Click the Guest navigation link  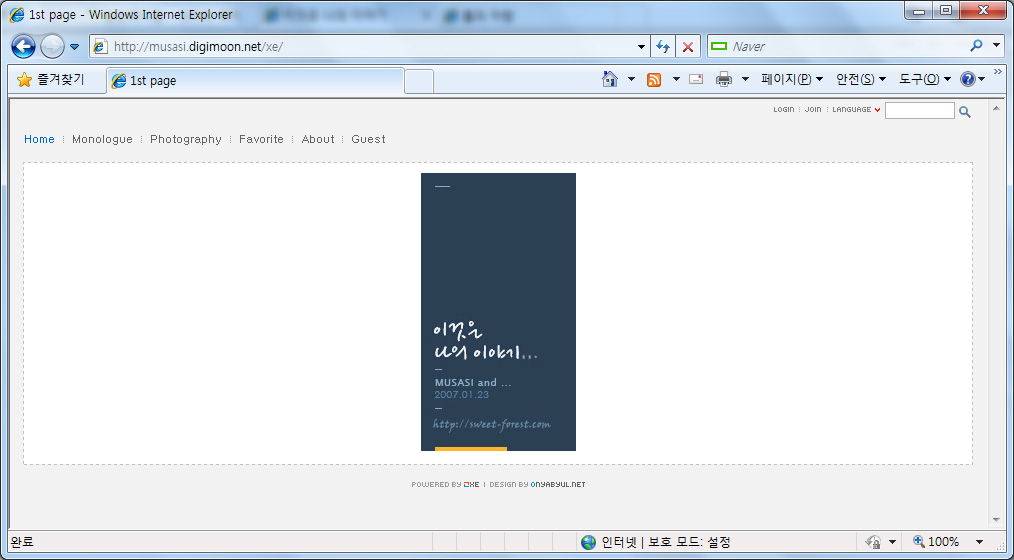tap(368, 139)
